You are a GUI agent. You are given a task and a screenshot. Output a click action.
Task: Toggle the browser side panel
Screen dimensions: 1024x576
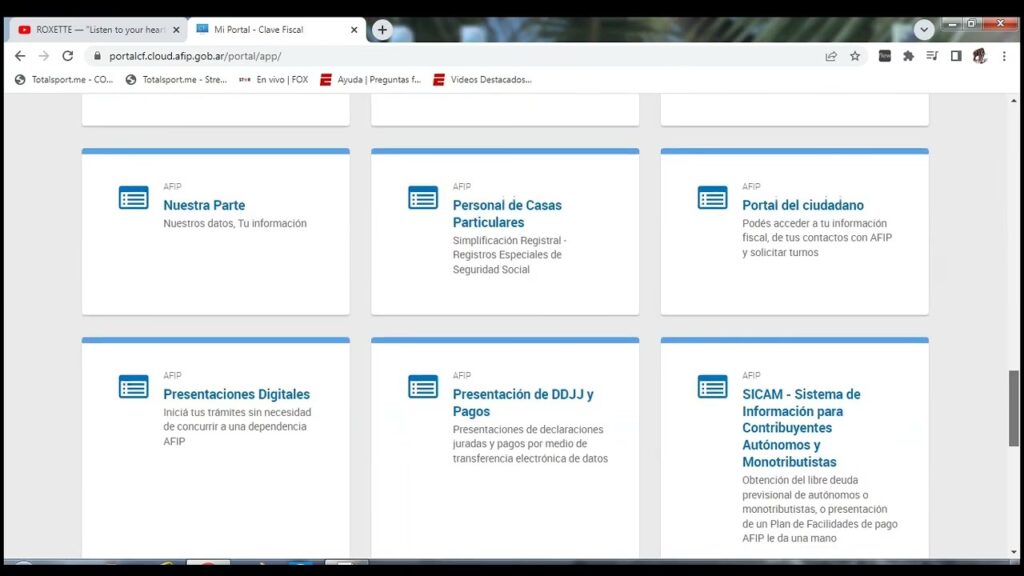pyautogui.click(x=956, y=56)
